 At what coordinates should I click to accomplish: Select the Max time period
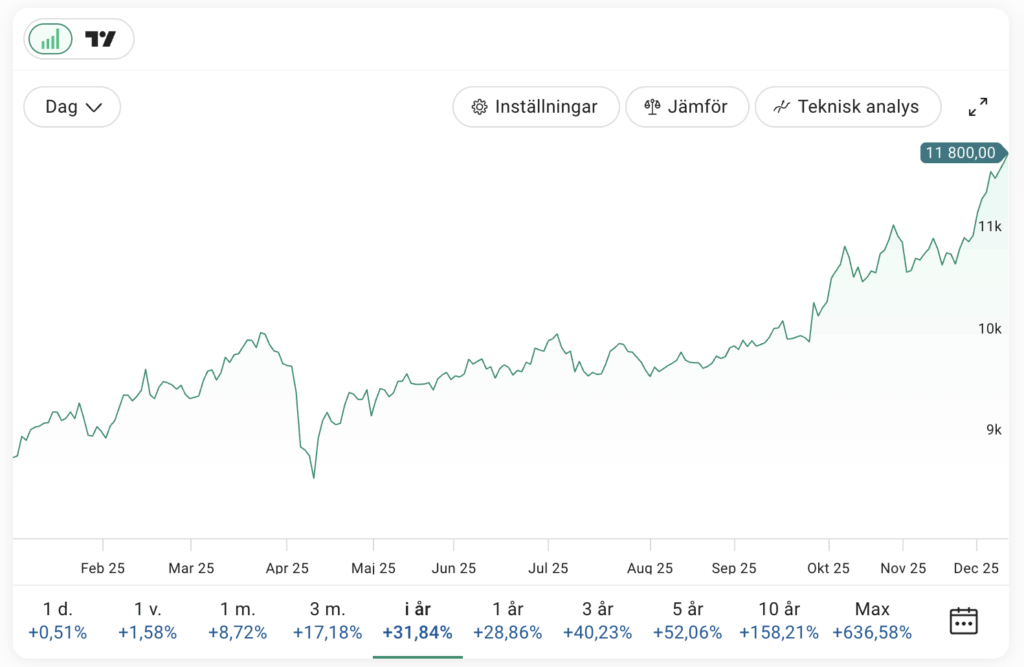click(872, 621)
